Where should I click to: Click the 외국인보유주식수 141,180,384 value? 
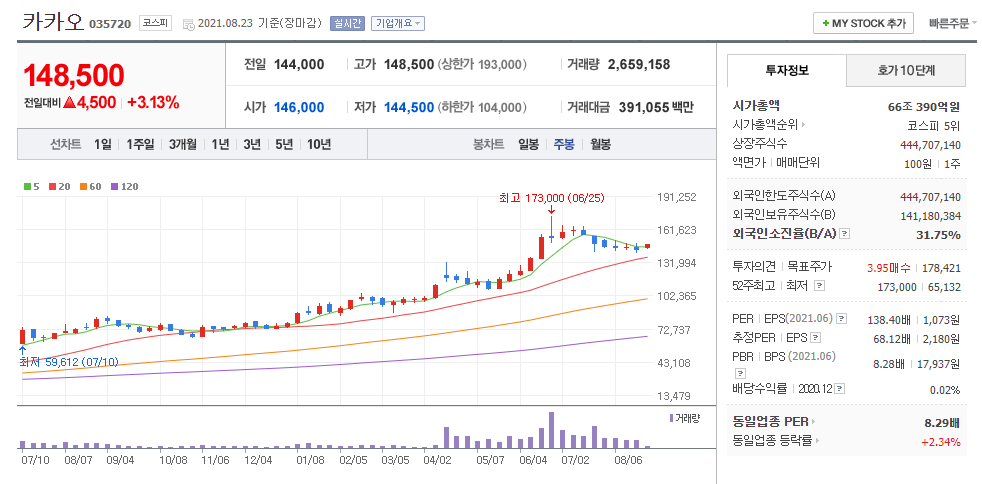(930, 215)
